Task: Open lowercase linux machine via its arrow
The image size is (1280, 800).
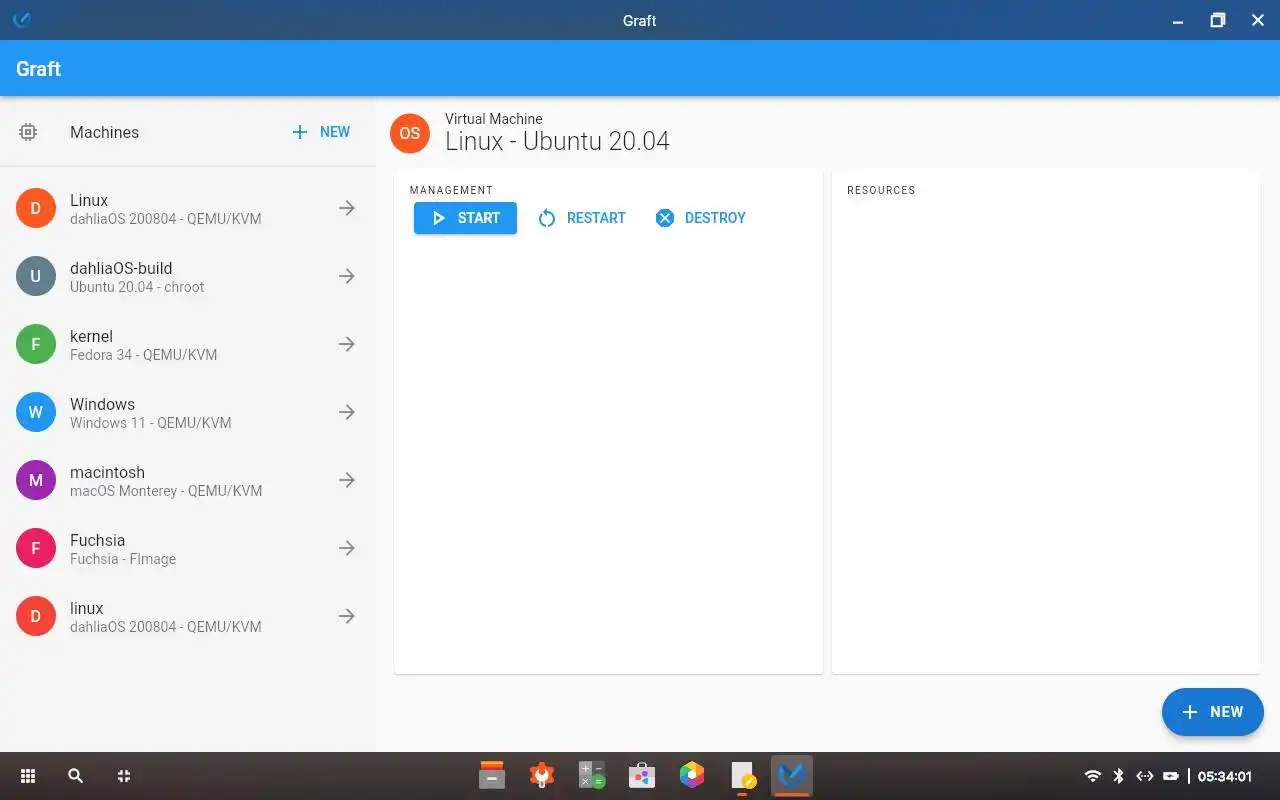Action: pos(347,616)
